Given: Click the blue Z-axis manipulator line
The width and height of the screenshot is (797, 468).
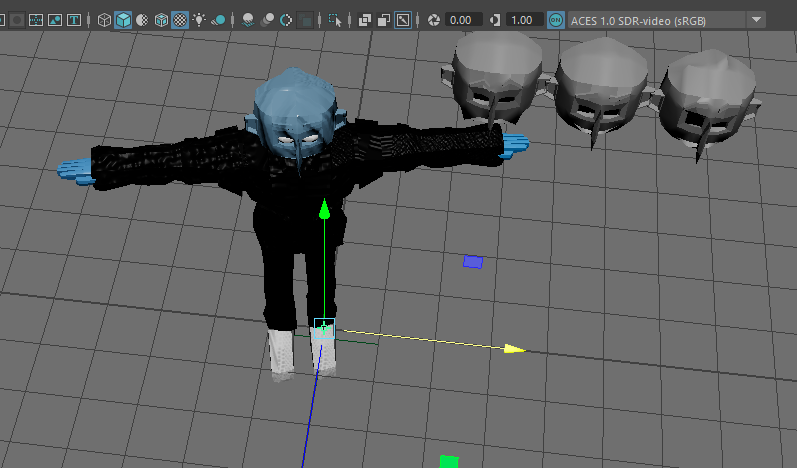Looking at the screenshot, I should click(x=311, y=407).
